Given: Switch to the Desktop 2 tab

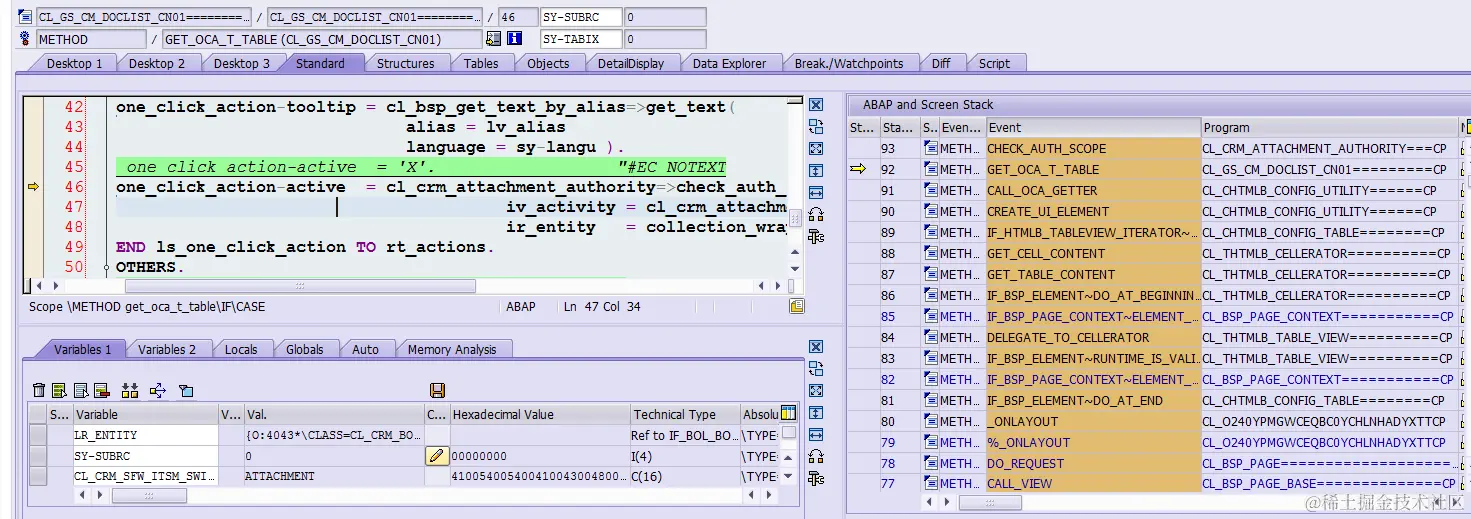Looking at the screenshot, I should [x=157, y=63].
